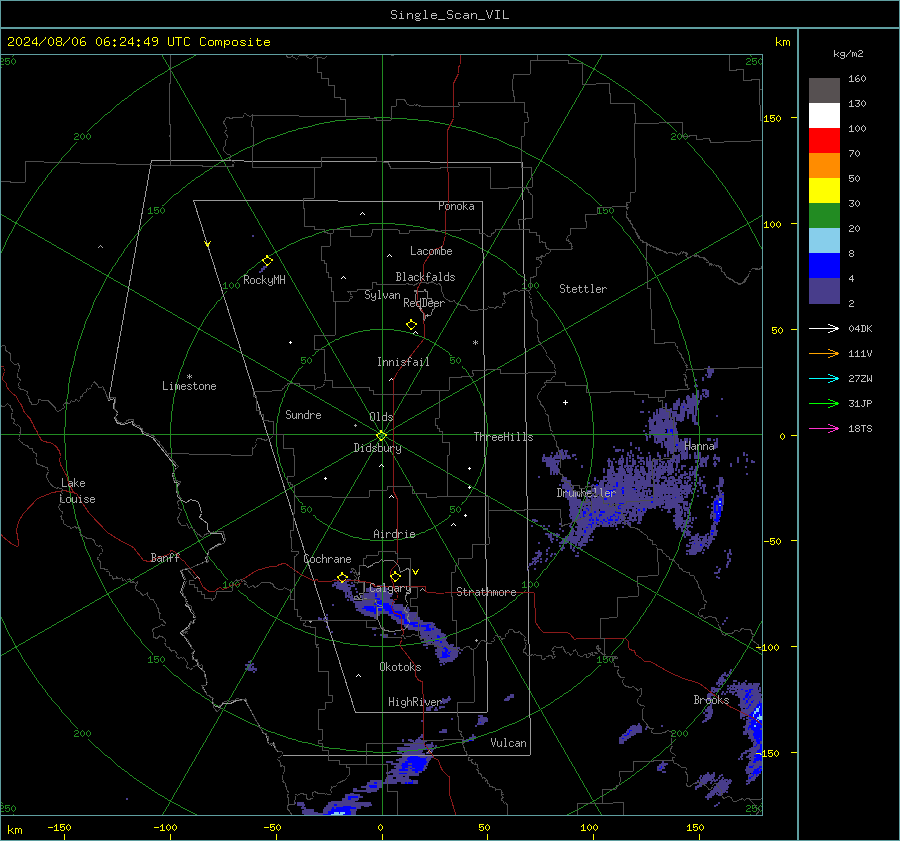Viewport: 900px width, 841px height.
Task: Click the orange 111V arrow icon
Action: (x=824, y=354)
